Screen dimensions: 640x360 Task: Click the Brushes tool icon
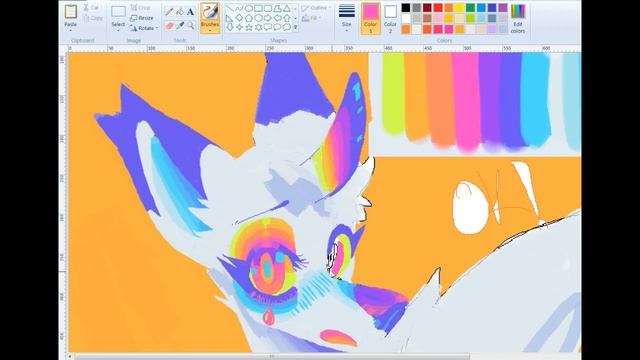click(210, 12)
